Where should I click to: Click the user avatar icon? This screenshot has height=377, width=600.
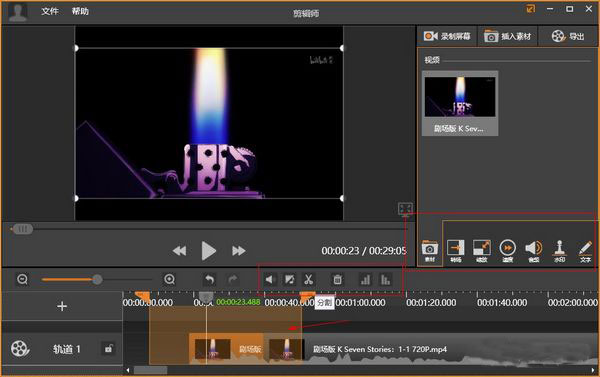pyautogui.click(x=18, y=12)
